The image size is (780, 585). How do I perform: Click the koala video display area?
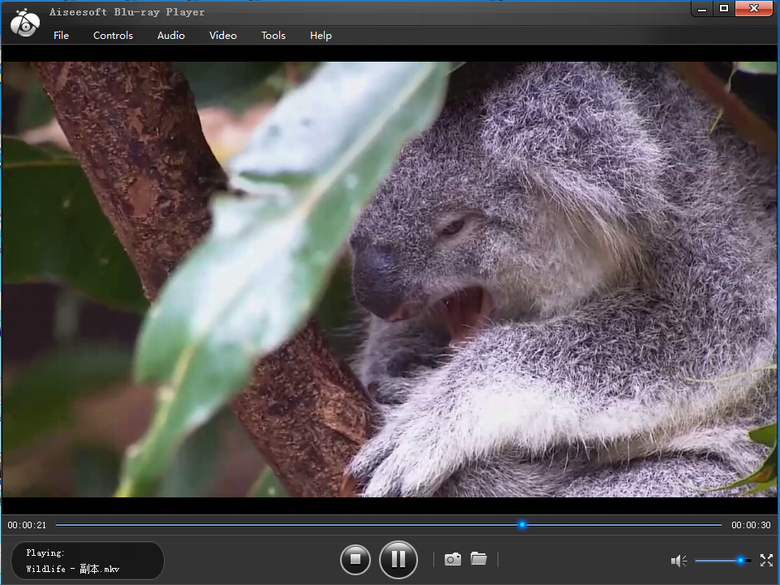[x=390, y=280]
